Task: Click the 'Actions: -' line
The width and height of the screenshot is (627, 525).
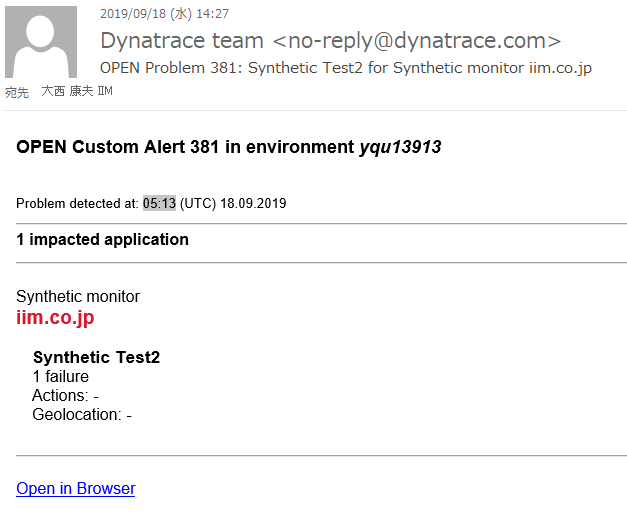Action: point(65,395)
